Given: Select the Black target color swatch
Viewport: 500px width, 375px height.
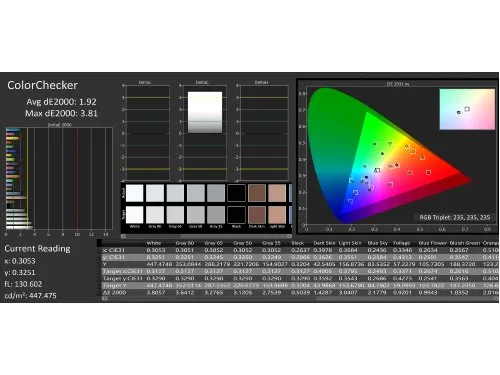Looking at the screenshot, I should 236,215.
